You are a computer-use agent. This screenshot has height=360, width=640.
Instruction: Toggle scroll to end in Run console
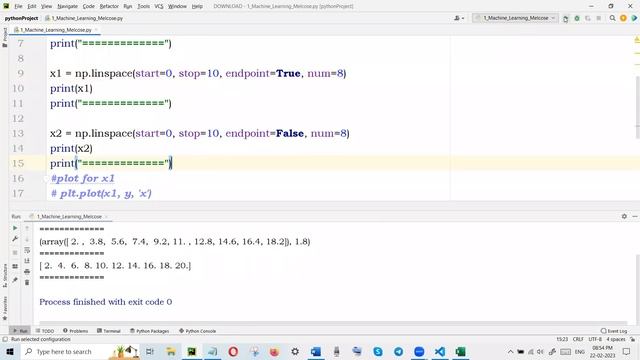coord(27,261)
